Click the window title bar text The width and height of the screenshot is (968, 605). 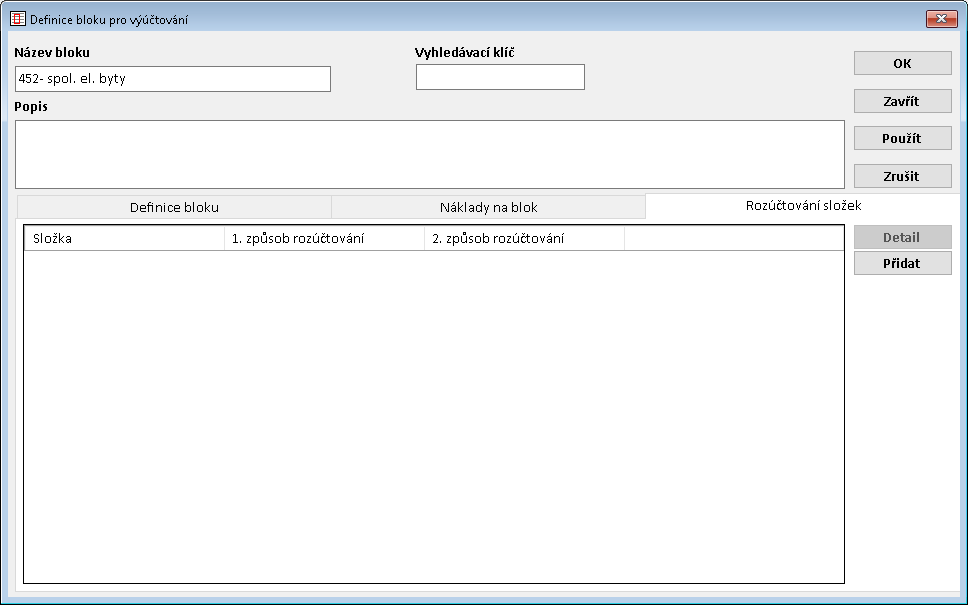pos(109,19)
